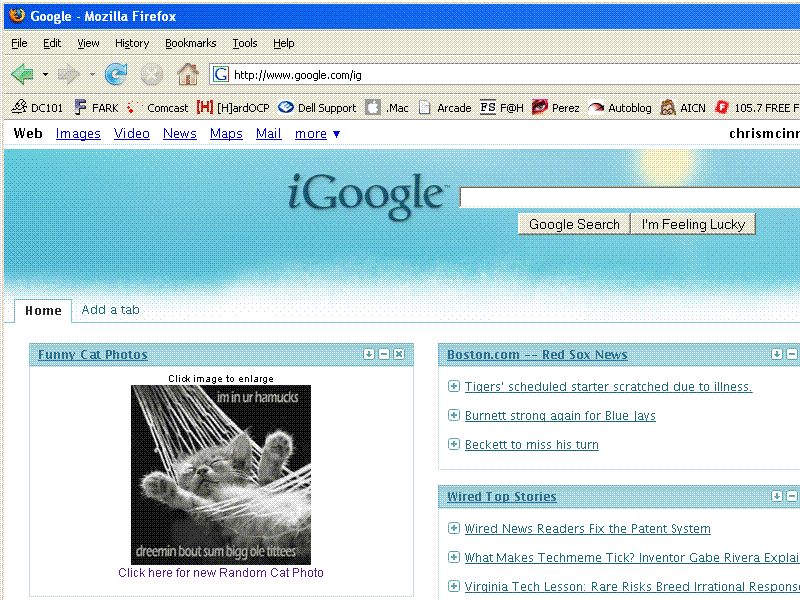
Task: Open the Funny Cat Photos gadget menu
Action: point(369,355)
